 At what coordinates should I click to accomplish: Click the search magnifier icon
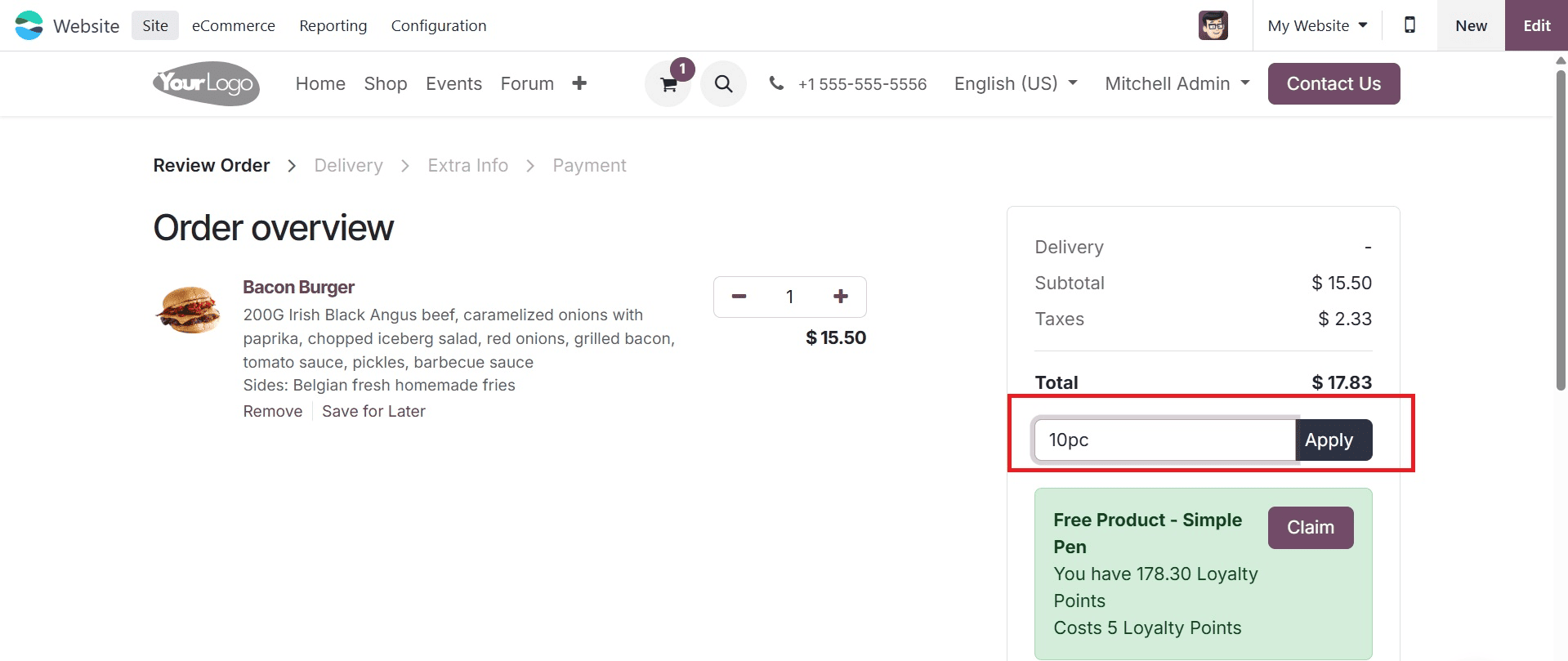722,83
